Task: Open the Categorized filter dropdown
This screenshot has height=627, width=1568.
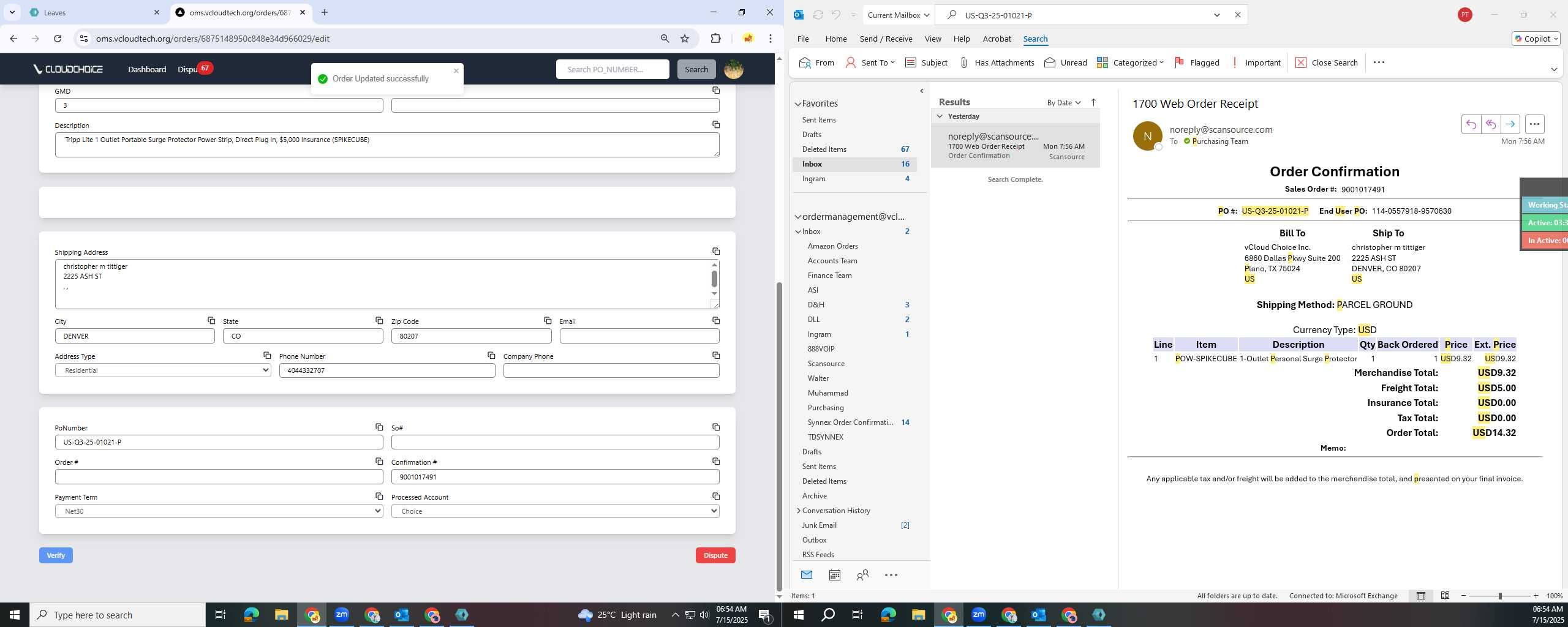Action: pos(1130,62)
